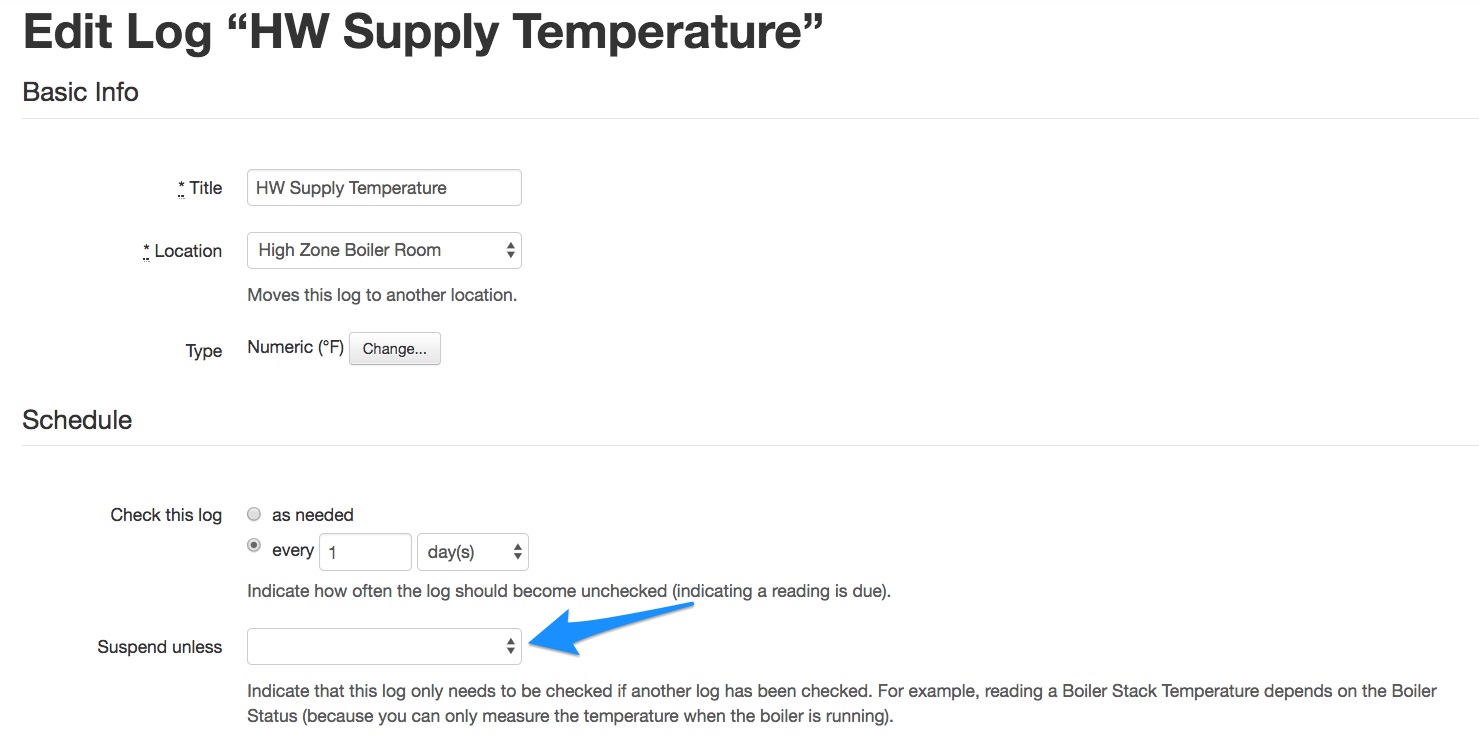Click the interval number field showing 1

(364, 551)
